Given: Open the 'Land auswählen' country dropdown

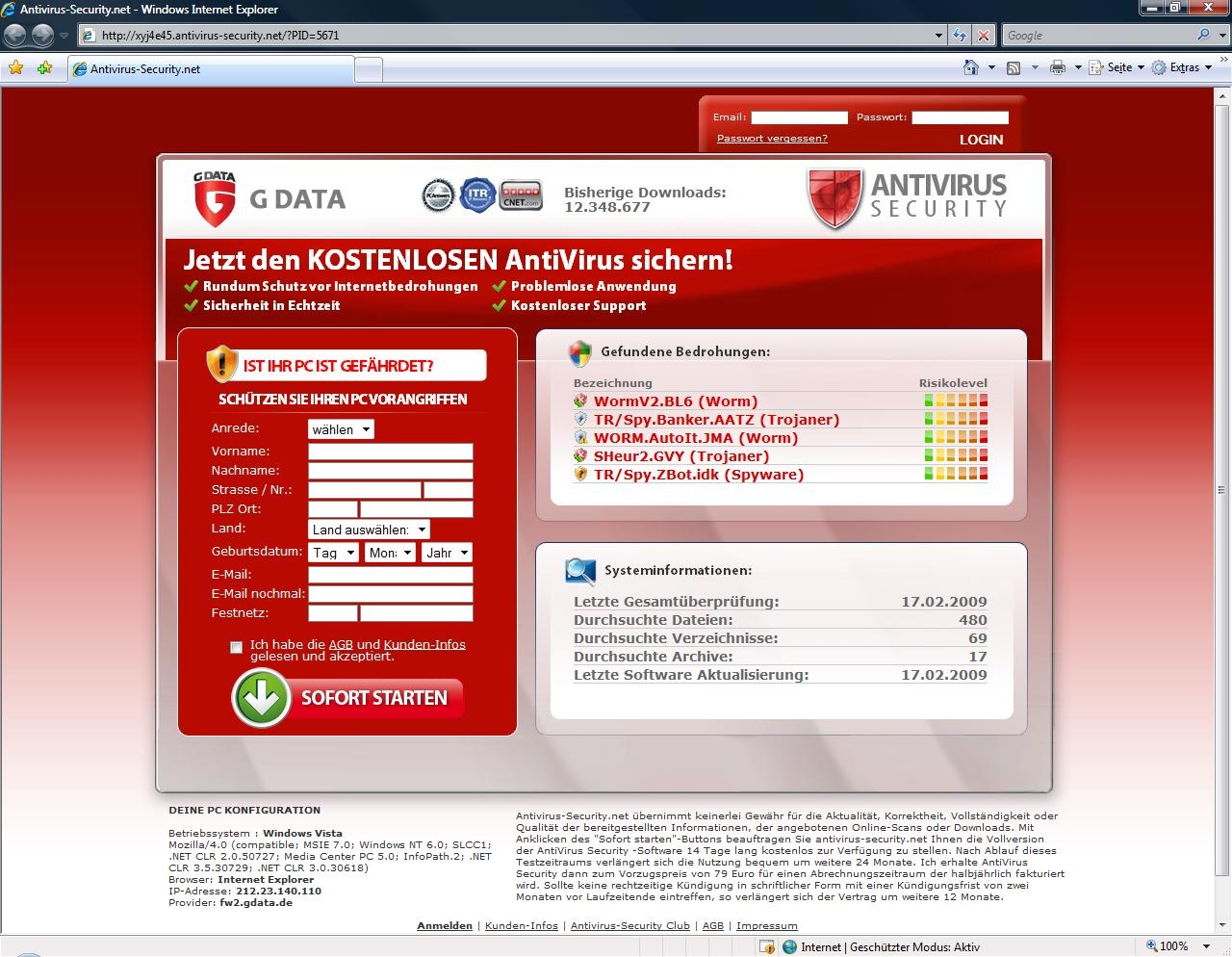Looking at the screenshot, I should (x=369, y=530).
